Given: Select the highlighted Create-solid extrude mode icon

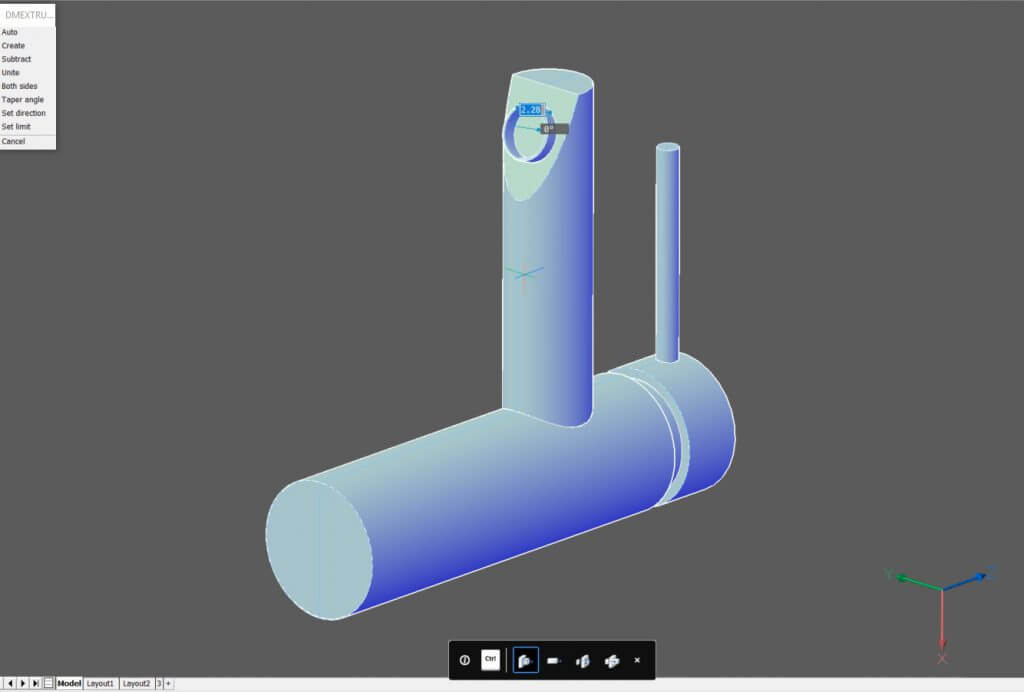Looking at the screenshot, I should 525,660.
